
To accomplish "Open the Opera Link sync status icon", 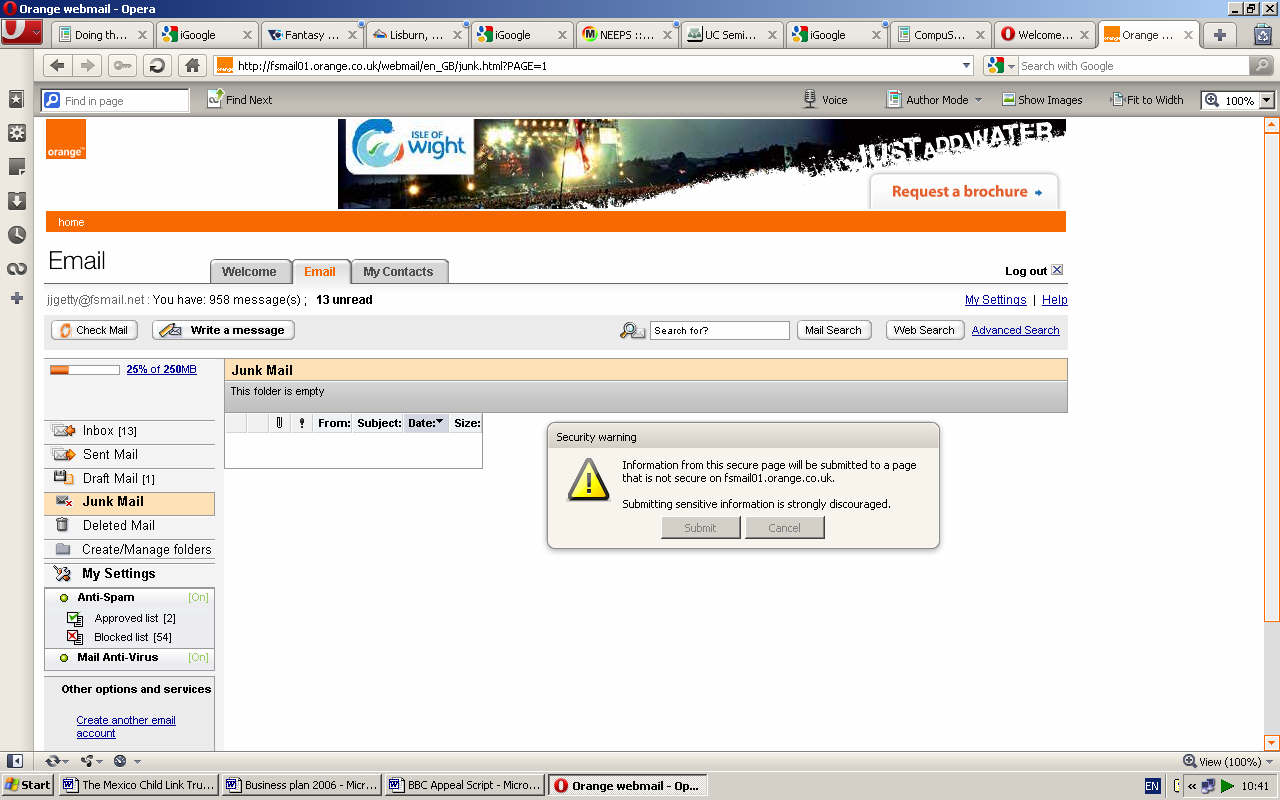I will point(57,761).
